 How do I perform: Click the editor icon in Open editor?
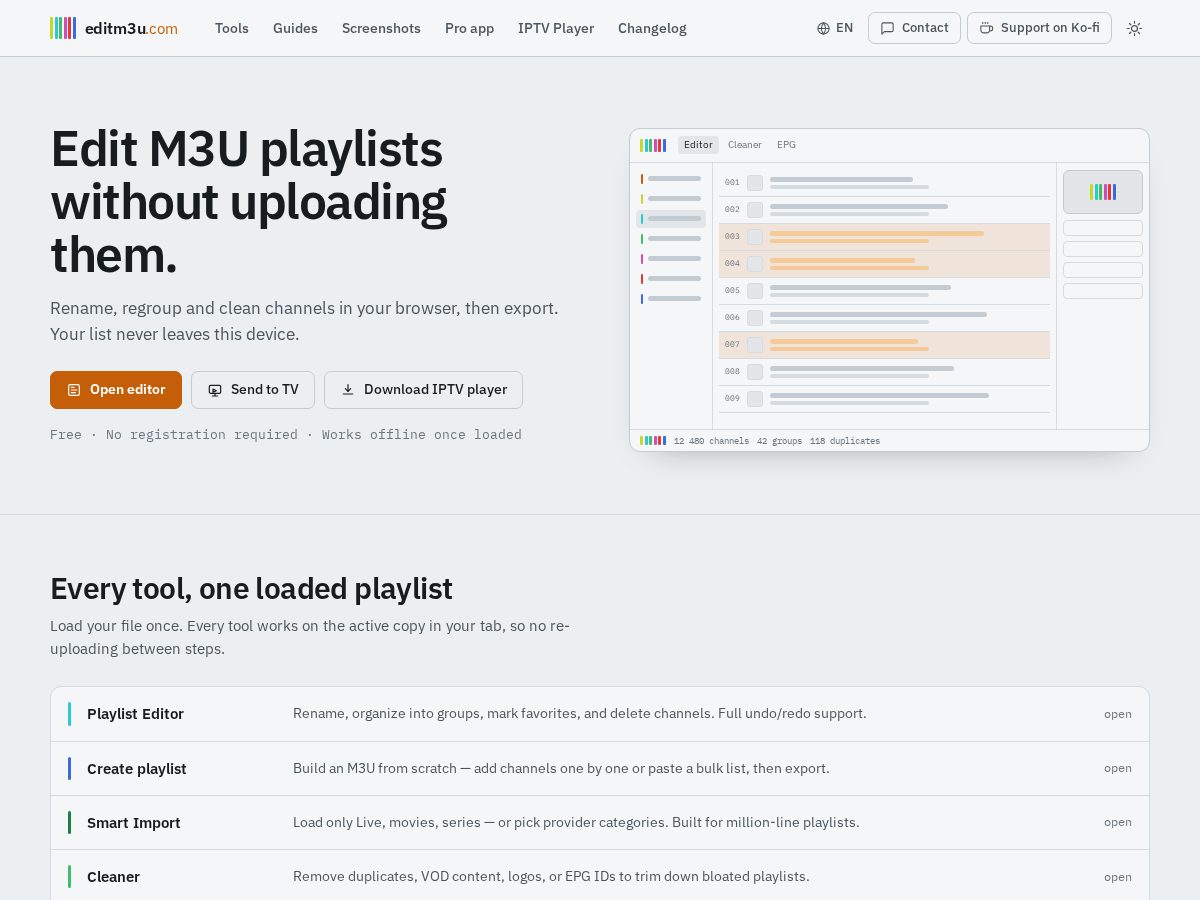pyautogui.click(x=74, y=390)
